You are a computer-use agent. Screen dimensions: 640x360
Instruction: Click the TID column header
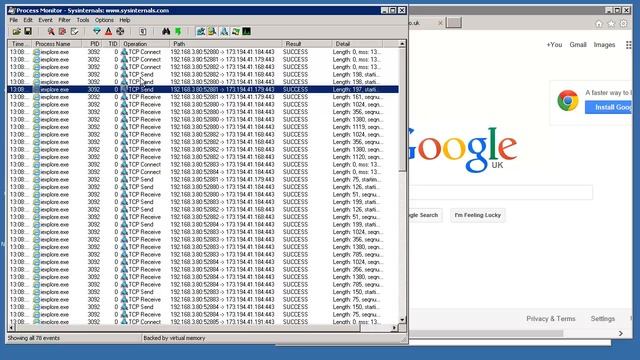tap(111, 44)
